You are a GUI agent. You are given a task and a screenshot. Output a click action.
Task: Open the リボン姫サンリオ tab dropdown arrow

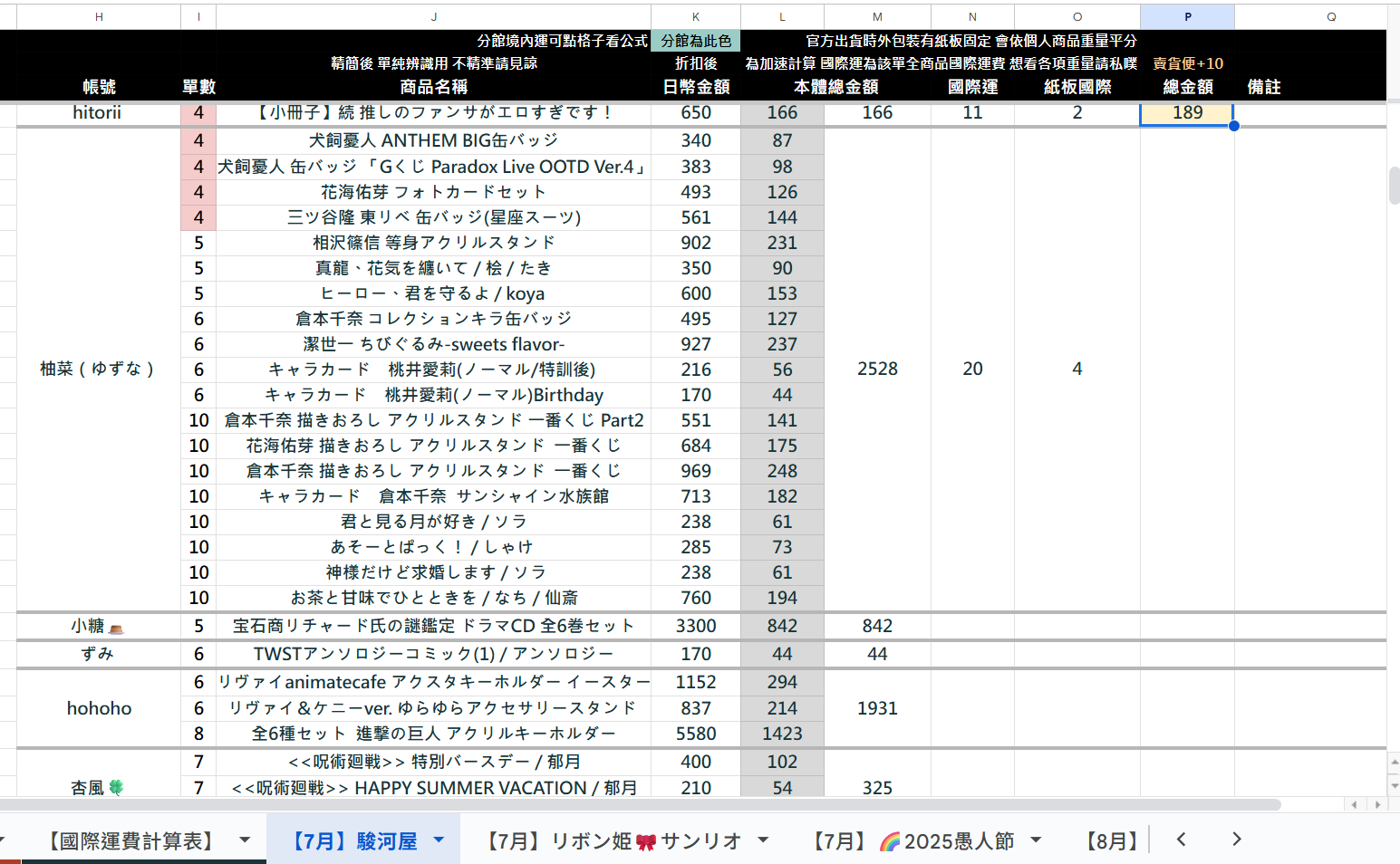[763, 840]
